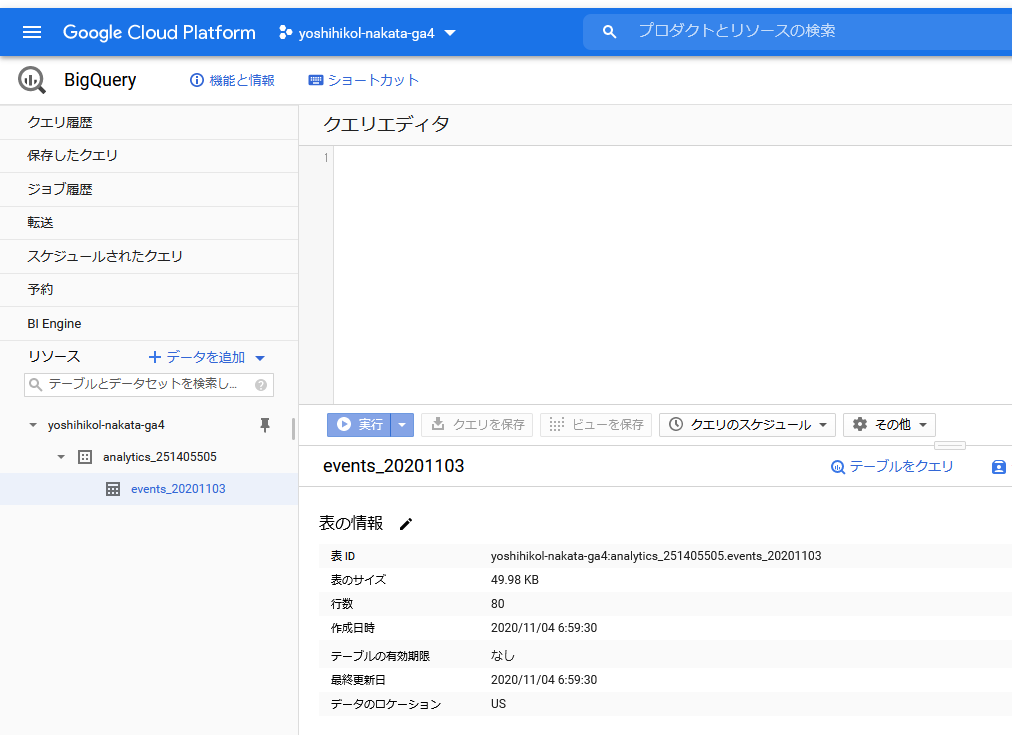Click the data location value US
The height and width of the screenshot is (735, 1012).
498,704
